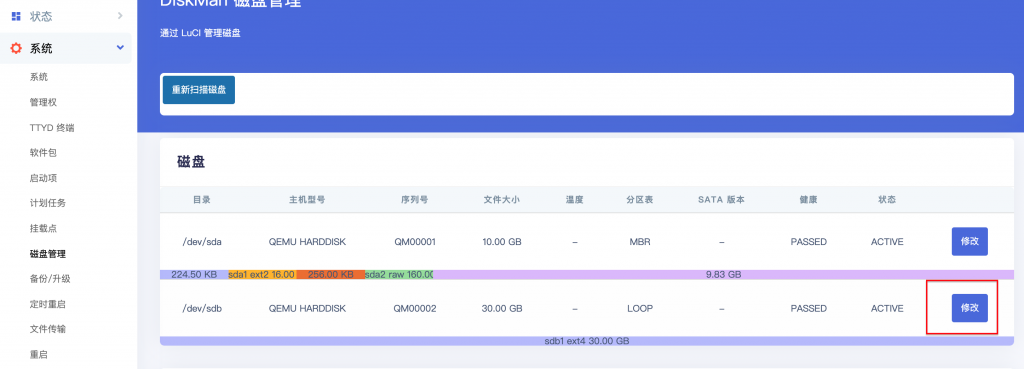
Task: Collapse the 系统 menu chevron
Action: tap(120, 47)
